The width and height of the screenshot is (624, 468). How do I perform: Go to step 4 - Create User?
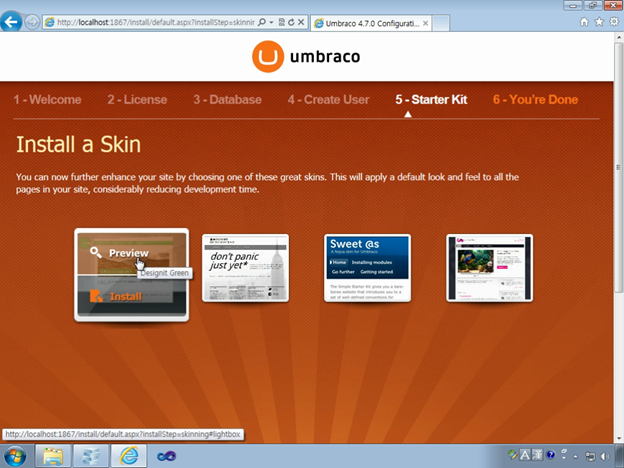click(x=328, y=99)
